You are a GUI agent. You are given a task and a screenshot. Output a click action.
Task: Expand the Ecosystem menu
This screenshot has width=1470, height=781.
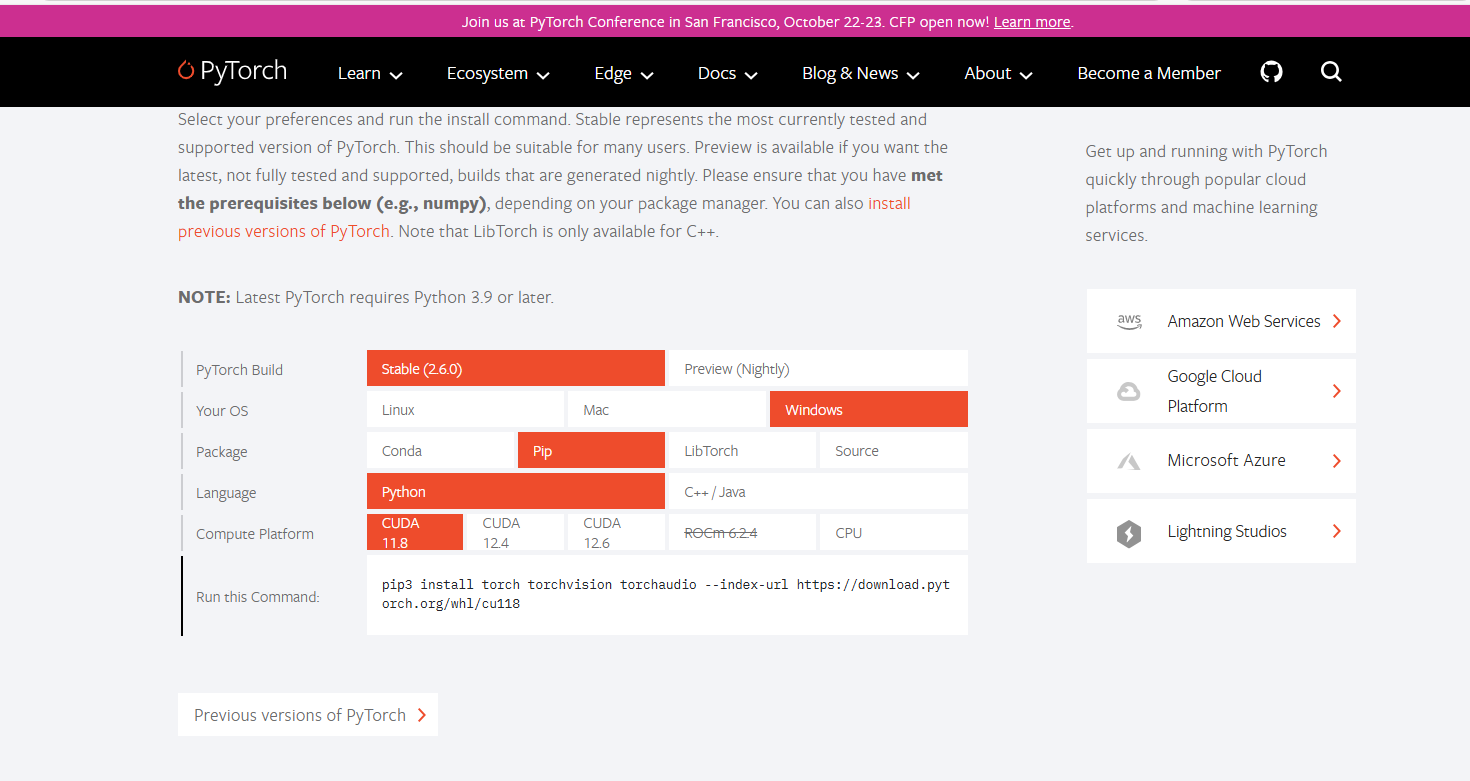(498, 73)
